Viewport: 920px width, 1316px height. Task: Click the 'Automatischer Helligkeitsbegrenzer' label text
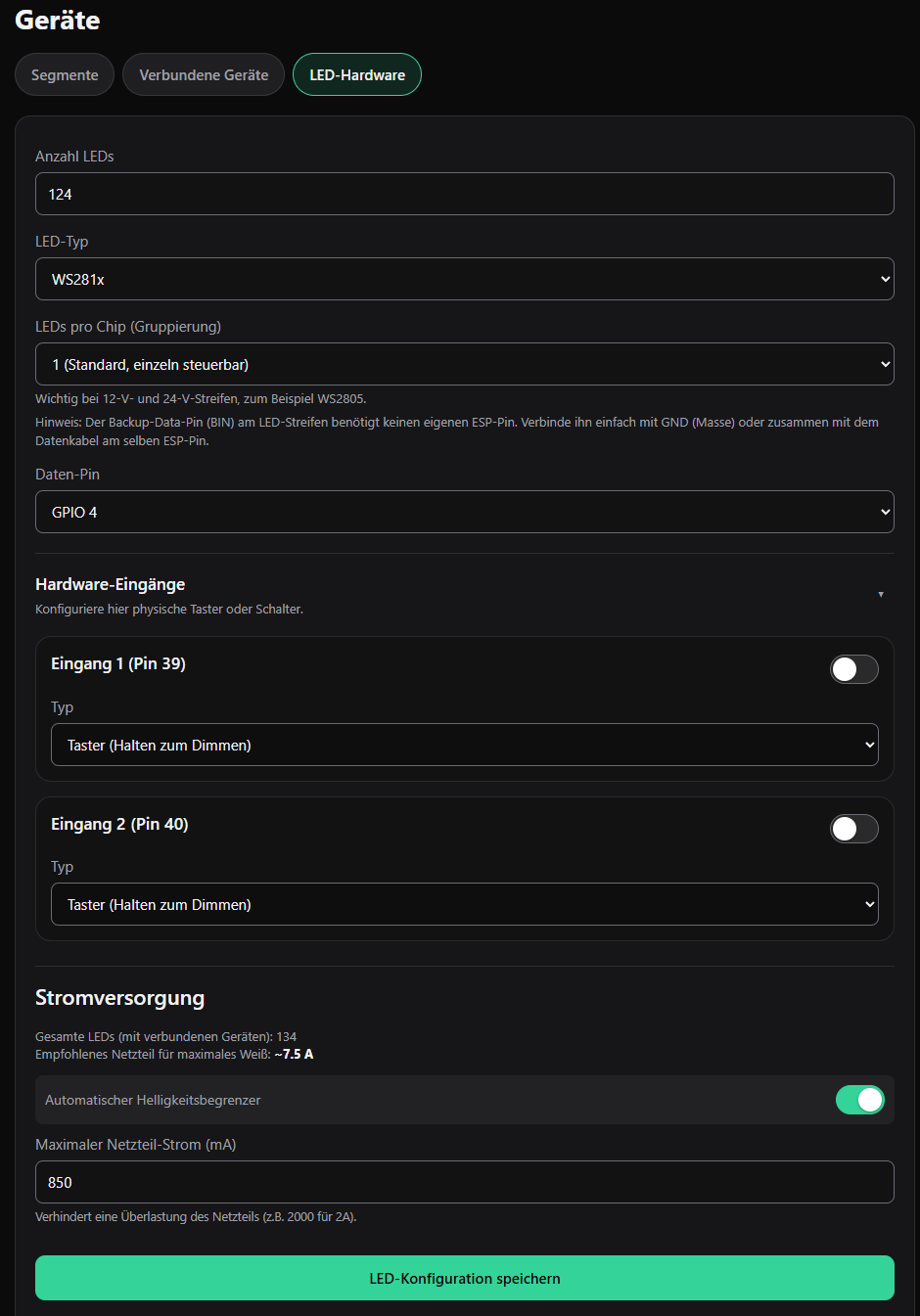[153, 1100]
